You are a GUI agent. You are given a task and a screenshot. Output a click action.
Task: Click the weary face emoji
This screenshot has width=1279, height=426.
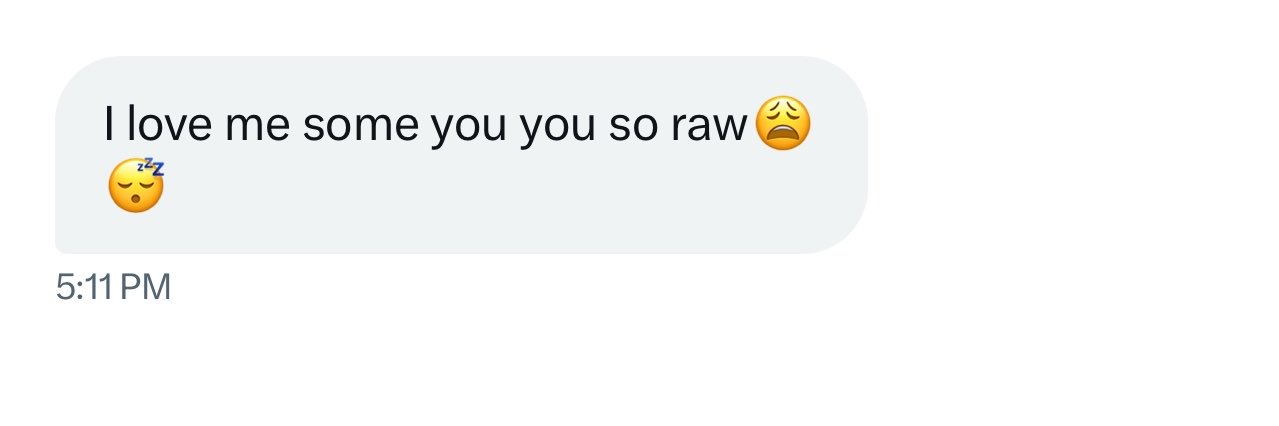783,124
